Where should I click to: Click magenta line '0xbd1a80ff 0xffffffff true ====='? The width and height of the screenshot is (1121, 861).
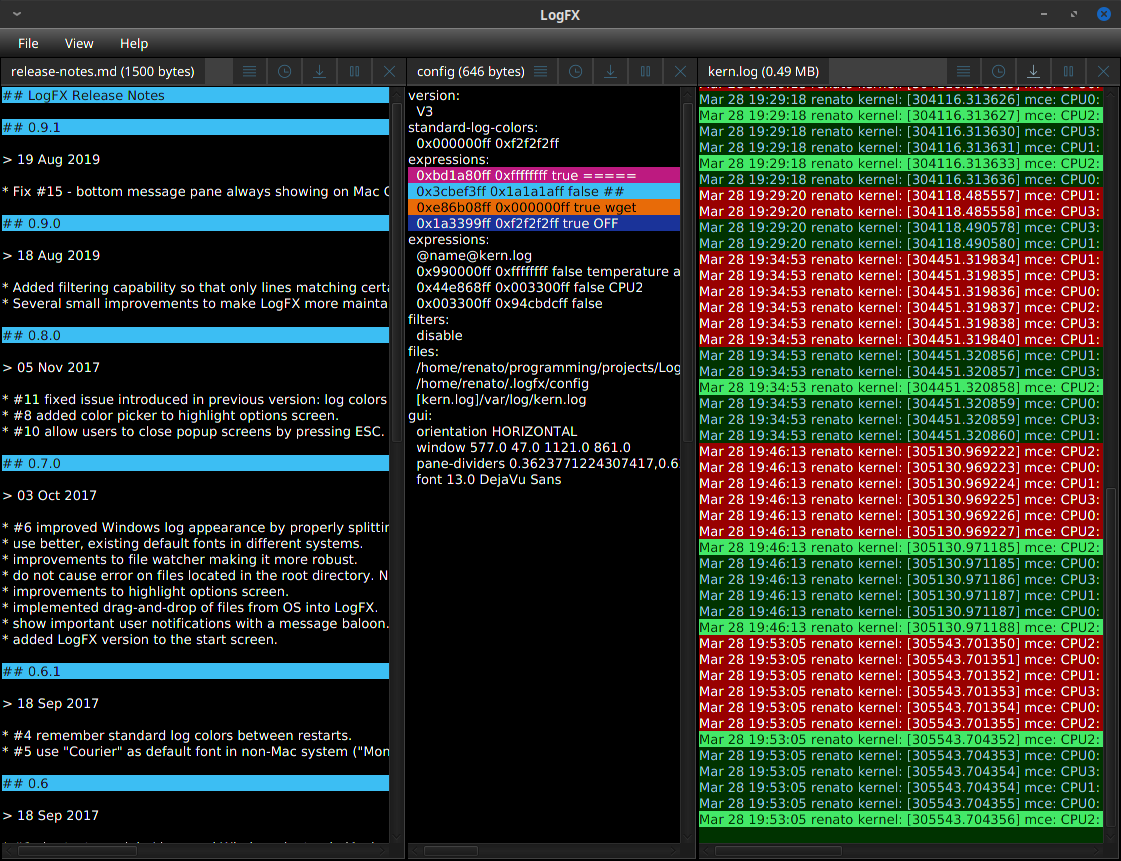point(544,175)
